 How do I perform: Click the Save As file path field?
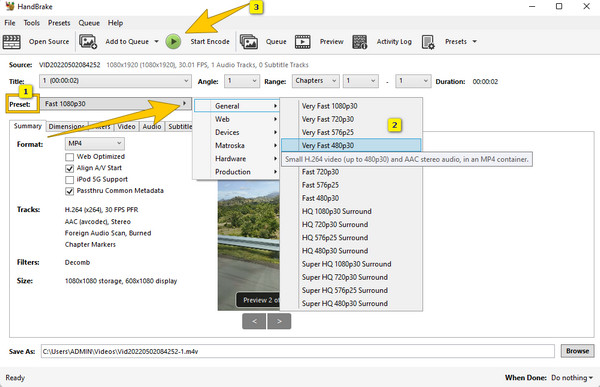pos(298,351)
